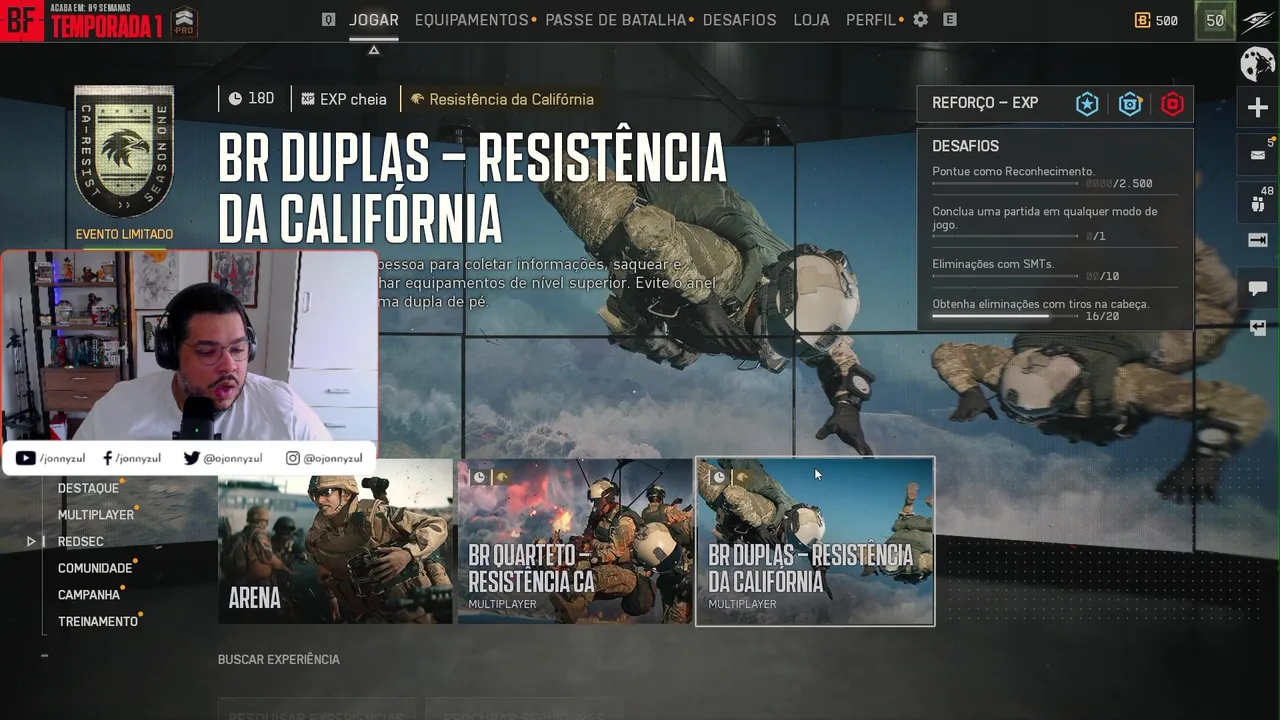Screen dimensions: 1280x720
Task: Click the arrow marker beside REDSEC
Action: click(31, 541)
